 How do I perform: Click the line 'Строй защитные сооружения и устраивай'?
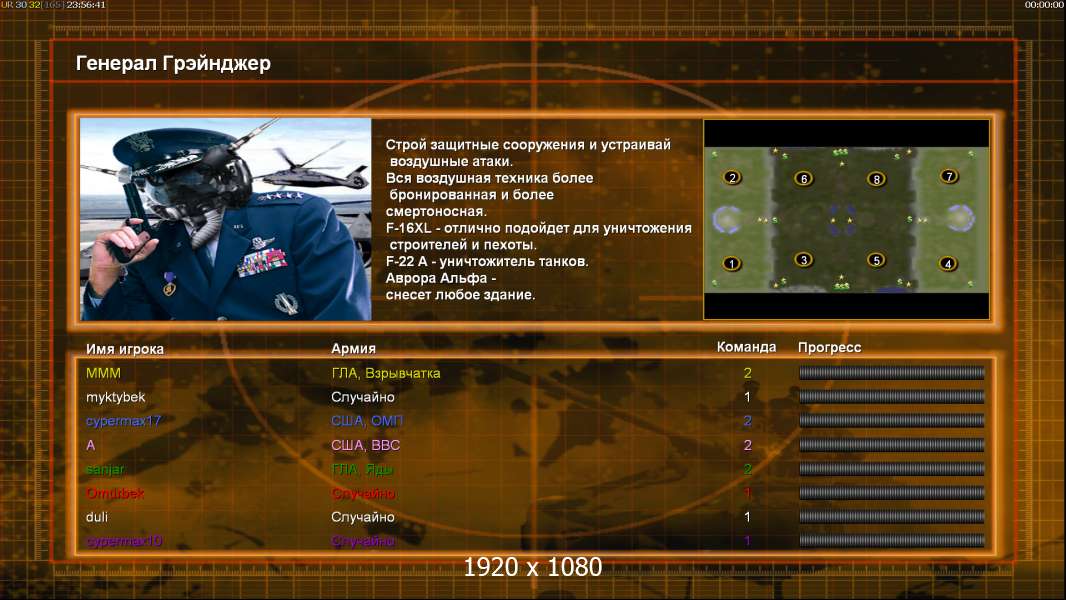[528, 145]
